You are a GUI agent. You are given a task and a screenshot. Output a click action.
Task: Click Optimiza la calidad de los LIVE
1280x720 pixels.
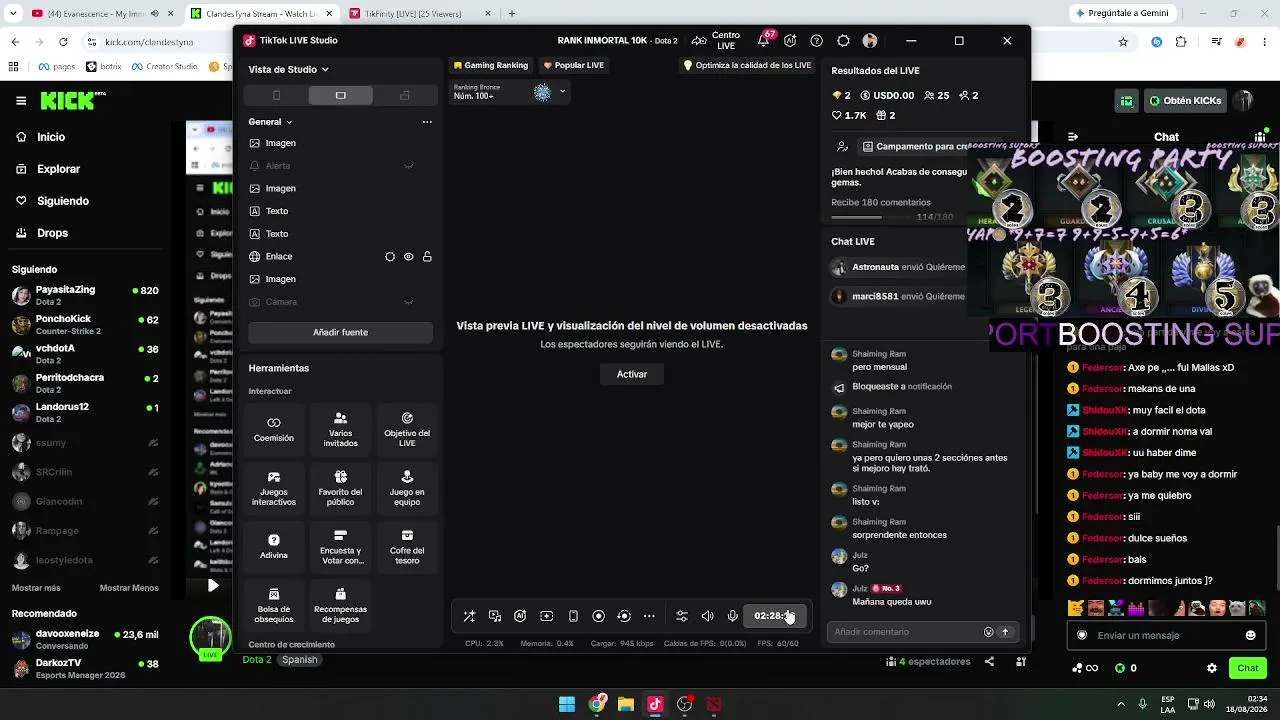click(747, 65)
